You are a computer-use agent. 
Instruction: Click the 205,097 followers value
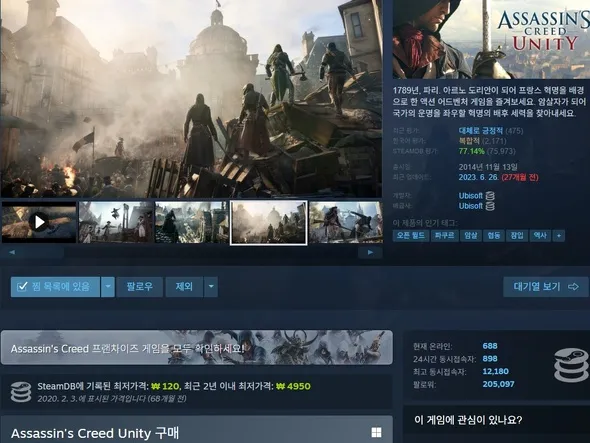(x=498, y=384)
